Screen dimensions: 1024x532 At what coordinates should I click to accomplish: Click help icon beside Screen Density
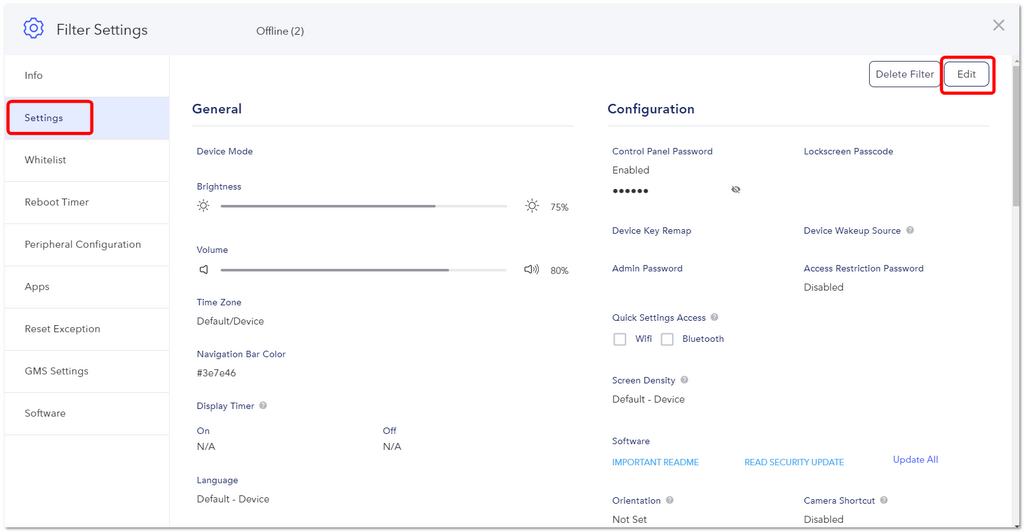(x=684, y=380)
